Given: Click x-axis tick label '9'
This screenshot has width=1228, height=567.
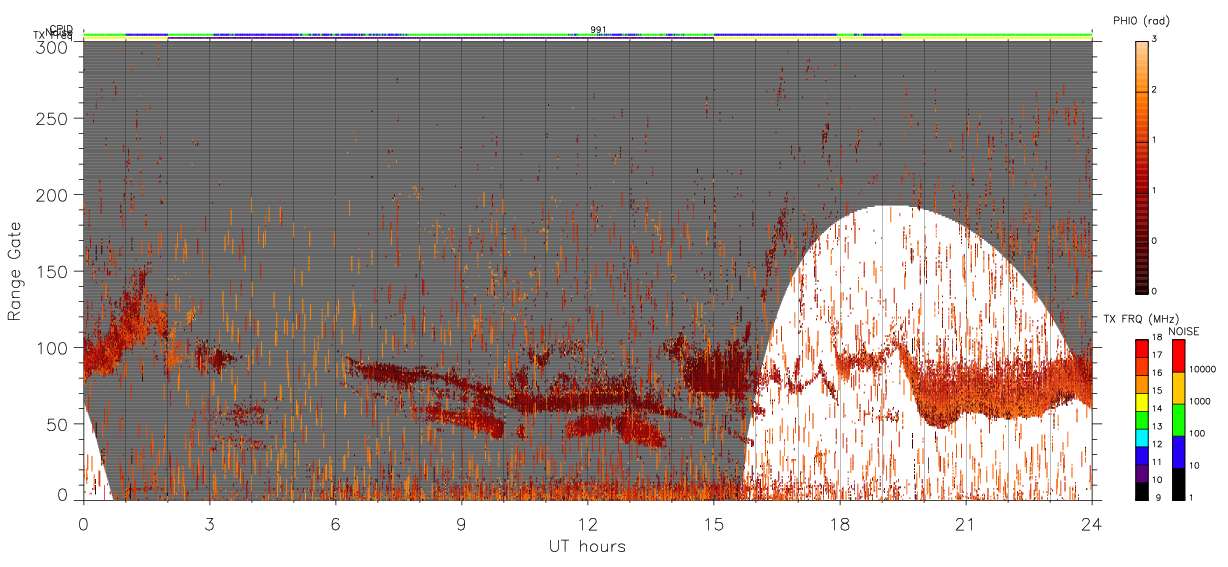Looking at the screenshot, I should (x=461, y=523).
